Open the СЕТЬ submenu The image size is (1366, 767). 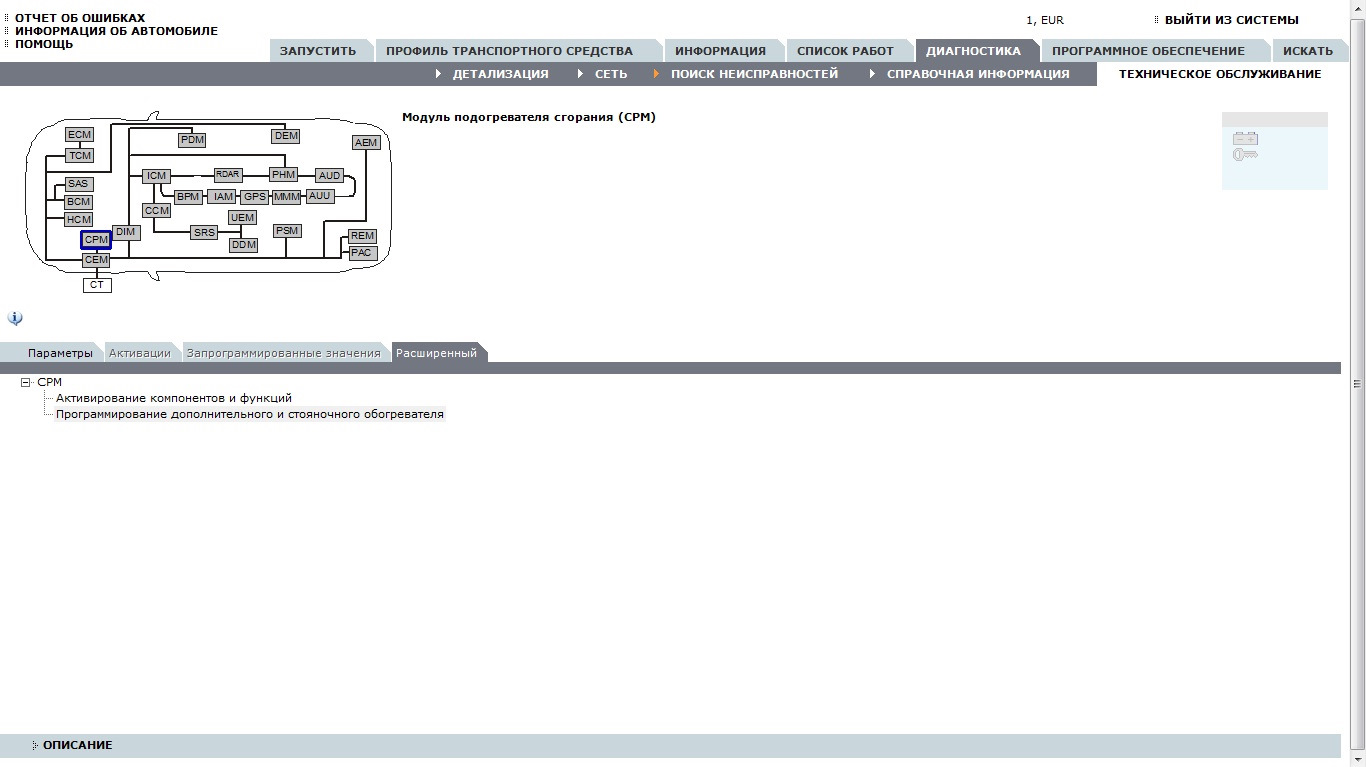611,74
